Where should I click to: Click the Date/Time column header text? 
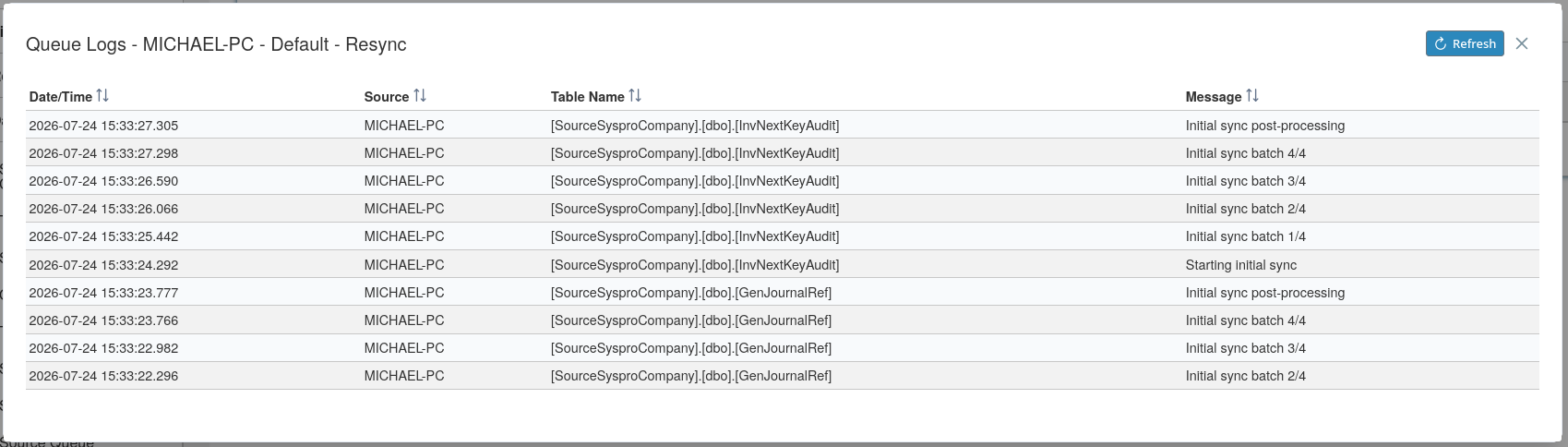pos(61,97)
